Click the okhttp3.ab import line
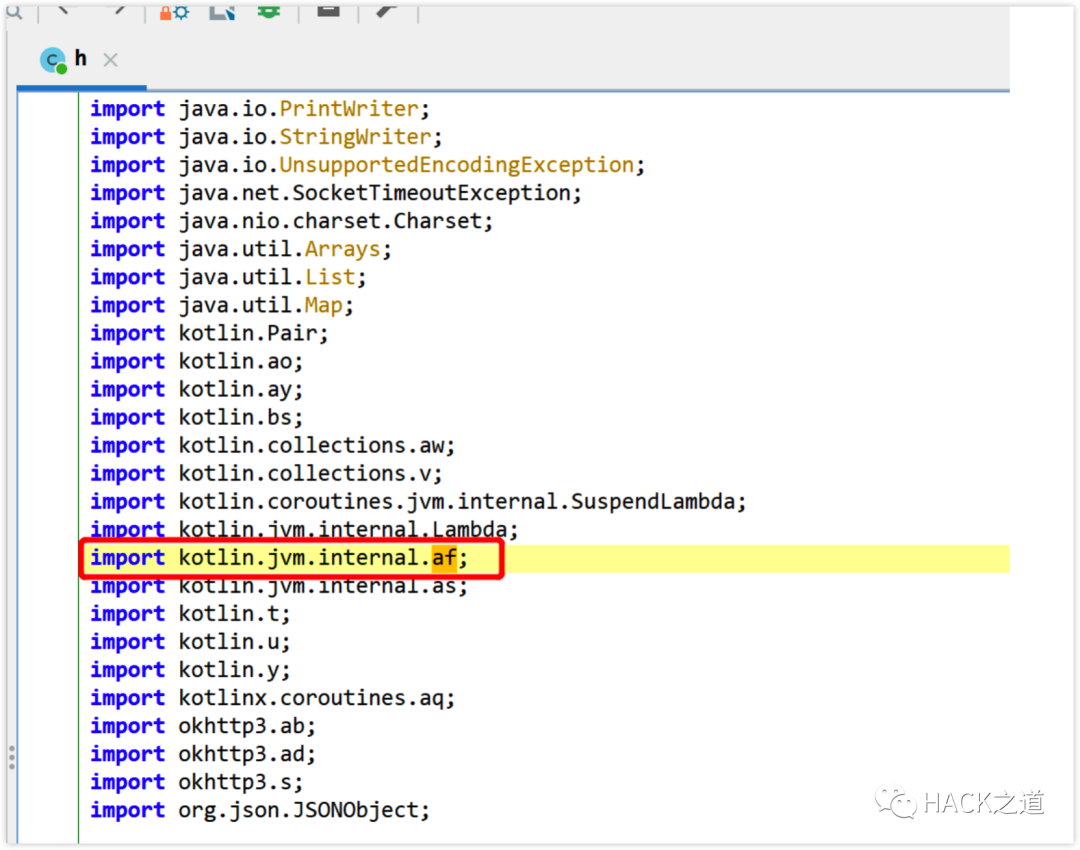Screen dimensions: 1080x850 pyautogui.click(x=203, y=727)
